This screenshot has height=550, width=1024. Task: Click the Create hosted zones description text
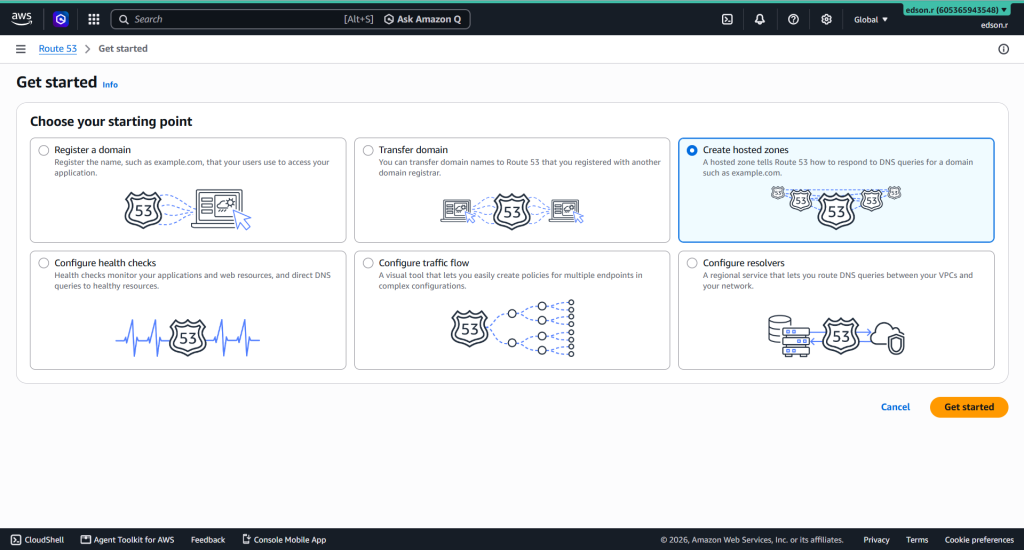838,167
